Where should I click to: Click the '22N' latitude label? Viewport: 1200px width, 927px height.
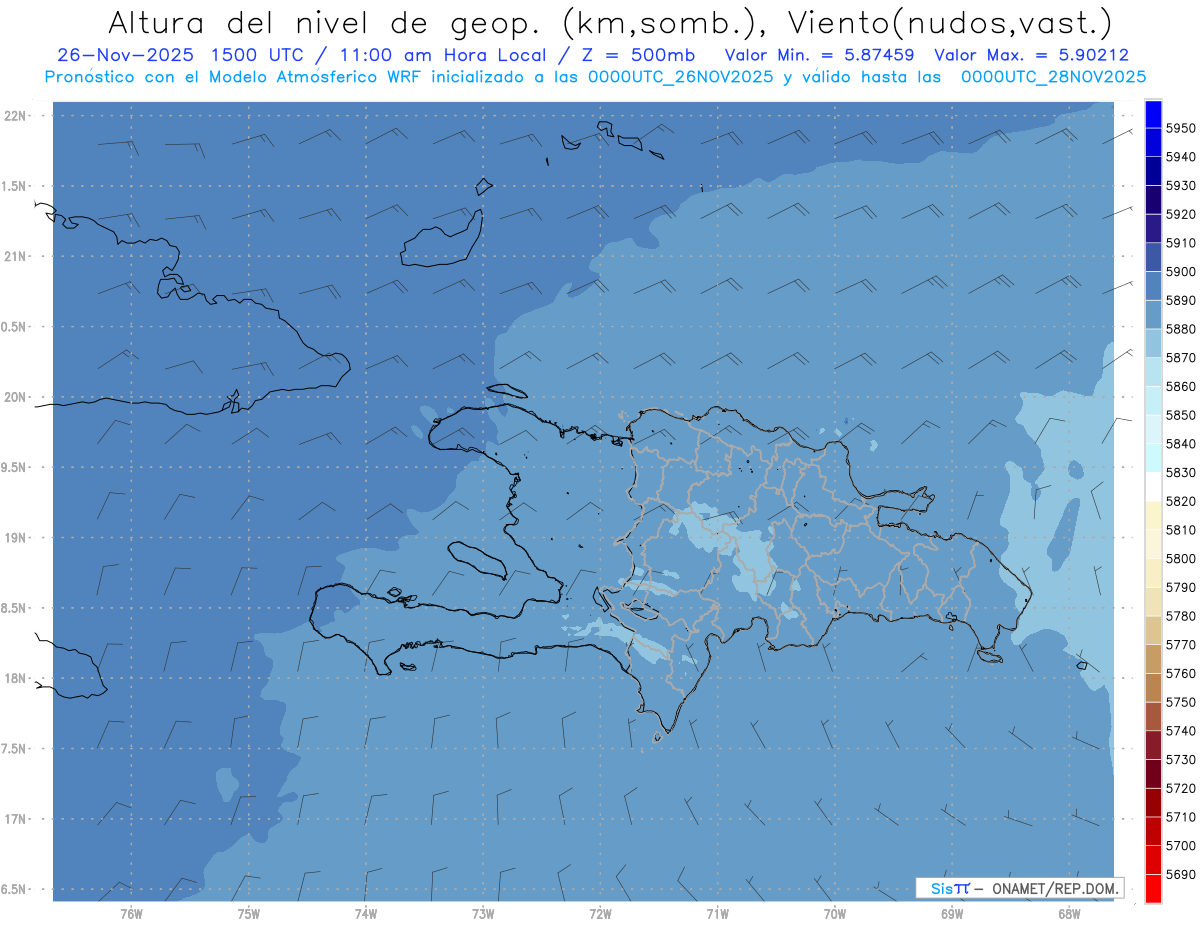pos(16,115)
